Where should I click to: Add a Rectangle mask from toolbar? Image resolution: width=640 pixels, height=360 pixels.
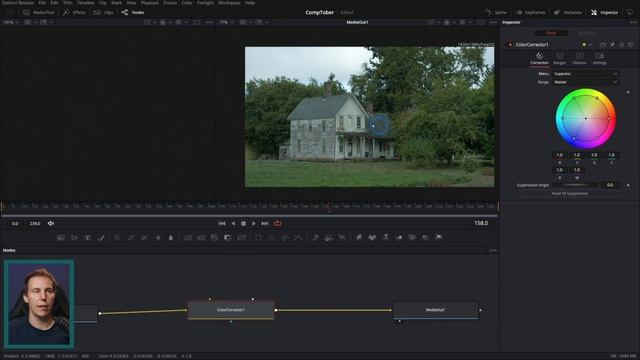coord(258,238)
